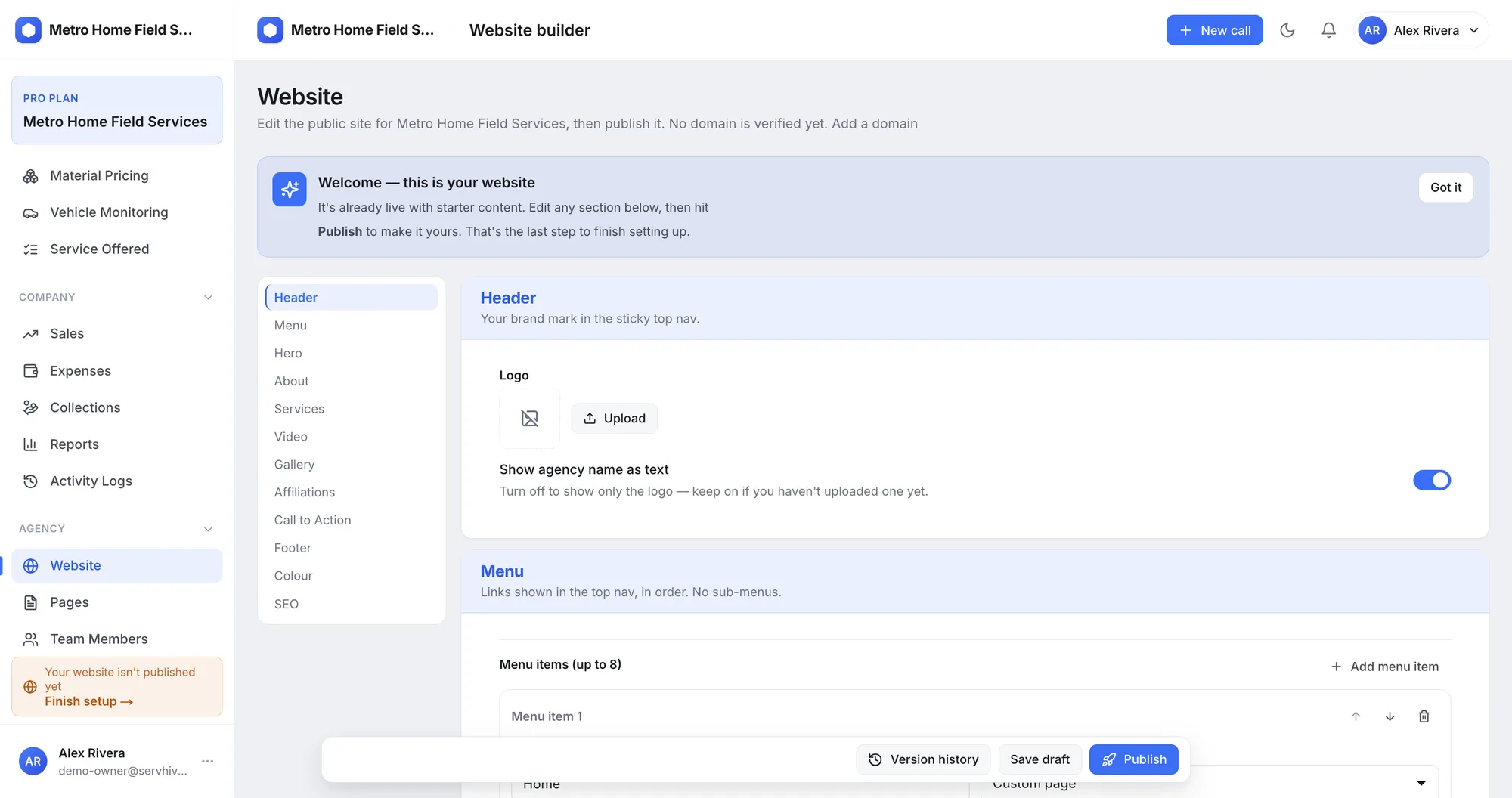
Task: Select SEO section tab
Action: click(352, 604)
